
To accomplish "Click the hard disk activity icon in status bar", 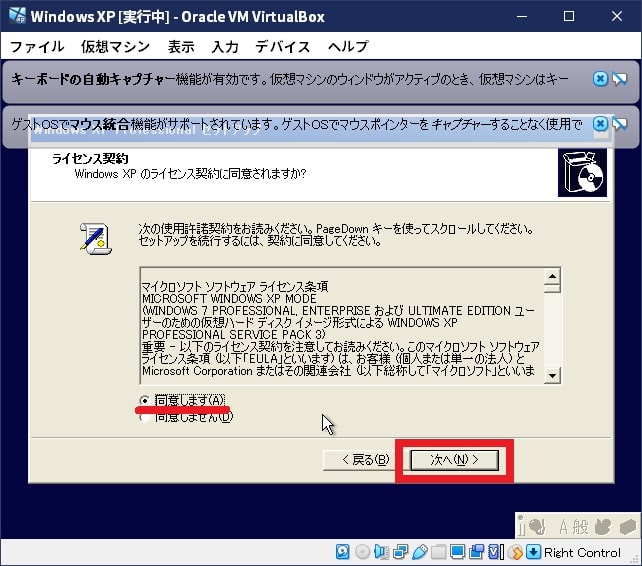I will point(342,552).
